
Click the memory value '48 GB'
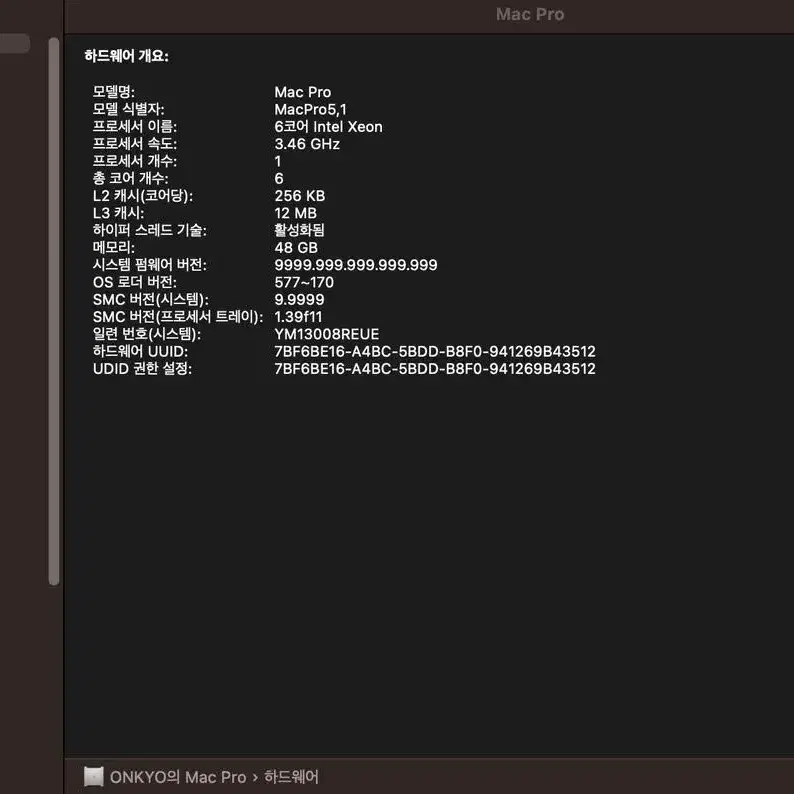click(296, 248)
